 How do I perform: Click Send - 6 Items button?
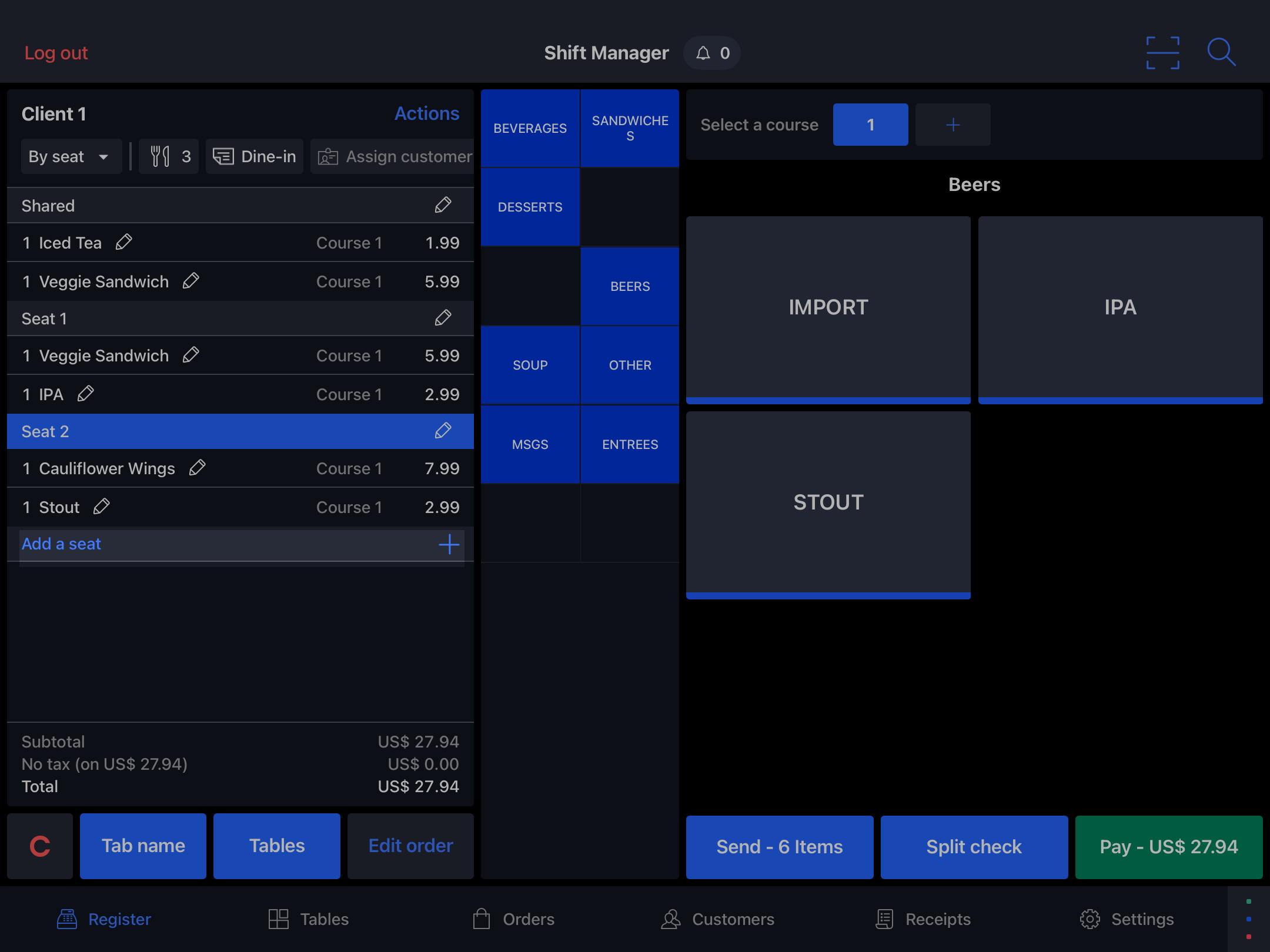tap(779, 847)
